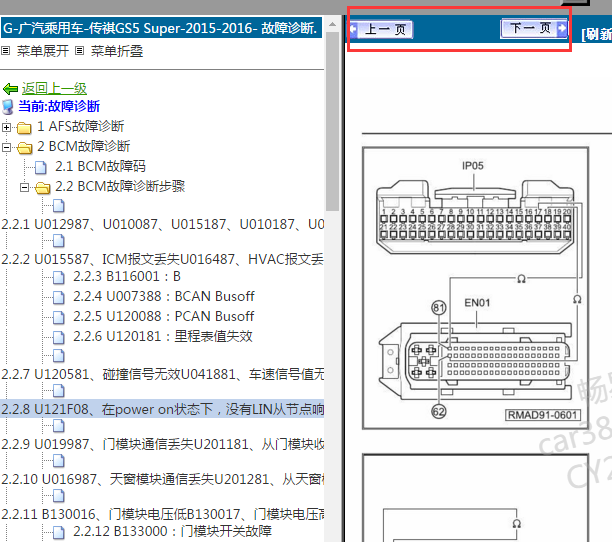612x542 pixels.
Task: Click page icon above 2.2.10 U016987
Action: tap(59, 461)
